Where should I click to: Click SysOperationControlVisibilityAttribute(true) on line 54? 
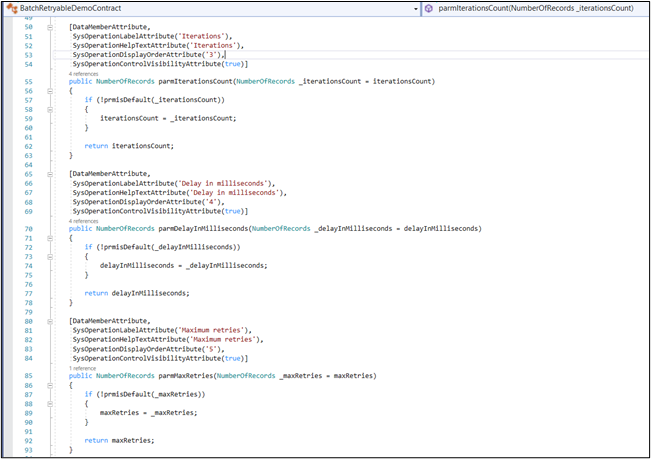(x=159, y=64)
